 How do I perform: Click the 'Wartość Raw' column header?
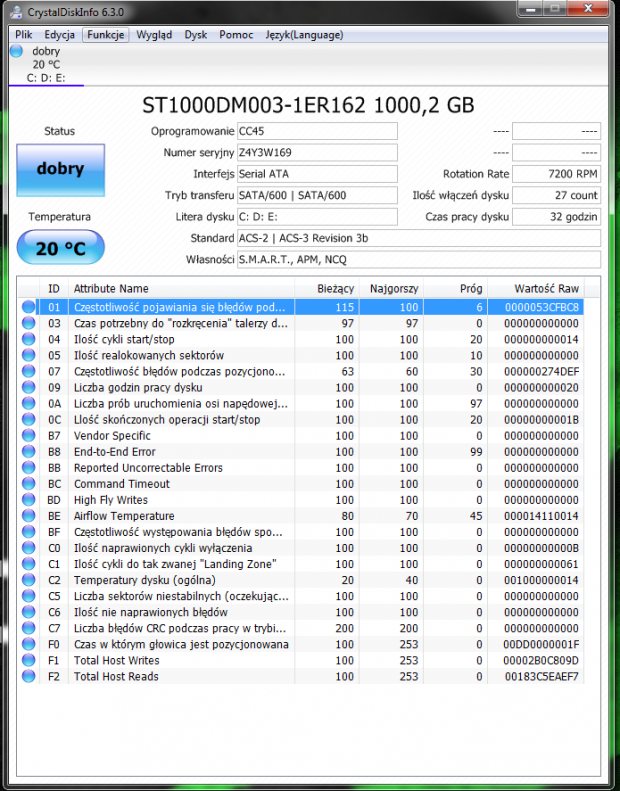(x=546, y=288)
